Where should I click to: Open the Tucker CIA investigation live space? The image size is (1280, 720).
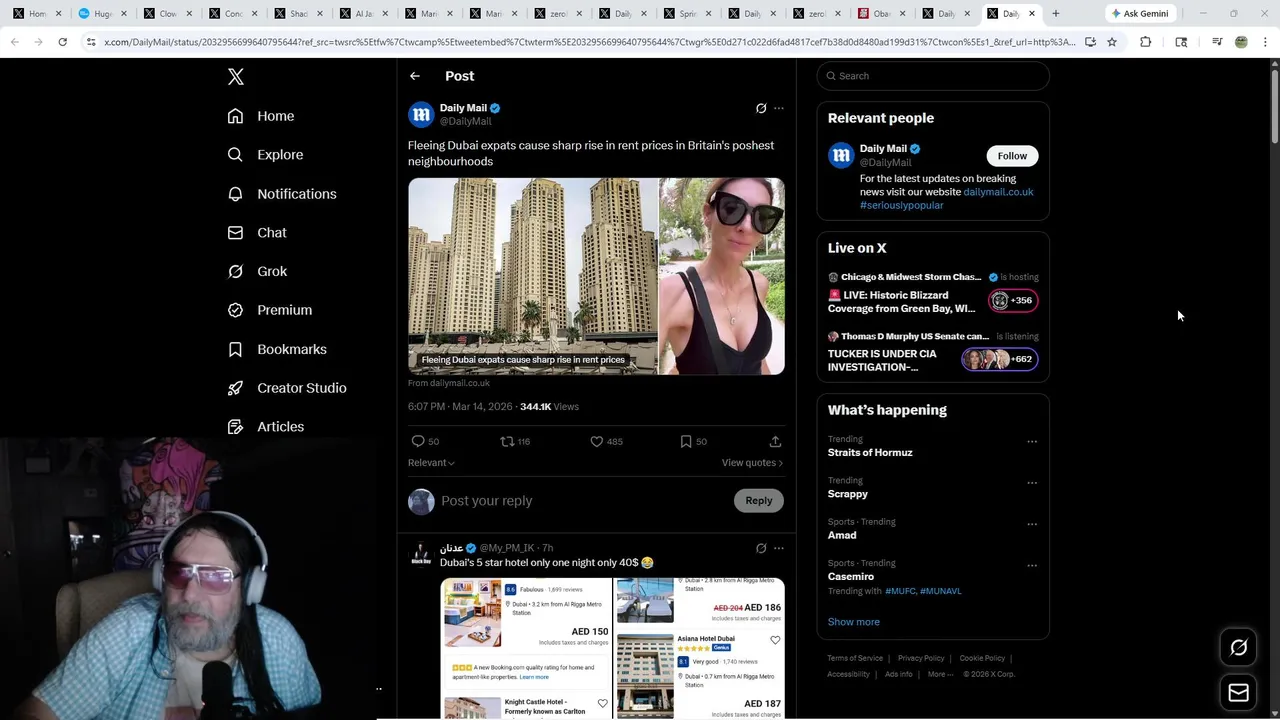(933, 354)
